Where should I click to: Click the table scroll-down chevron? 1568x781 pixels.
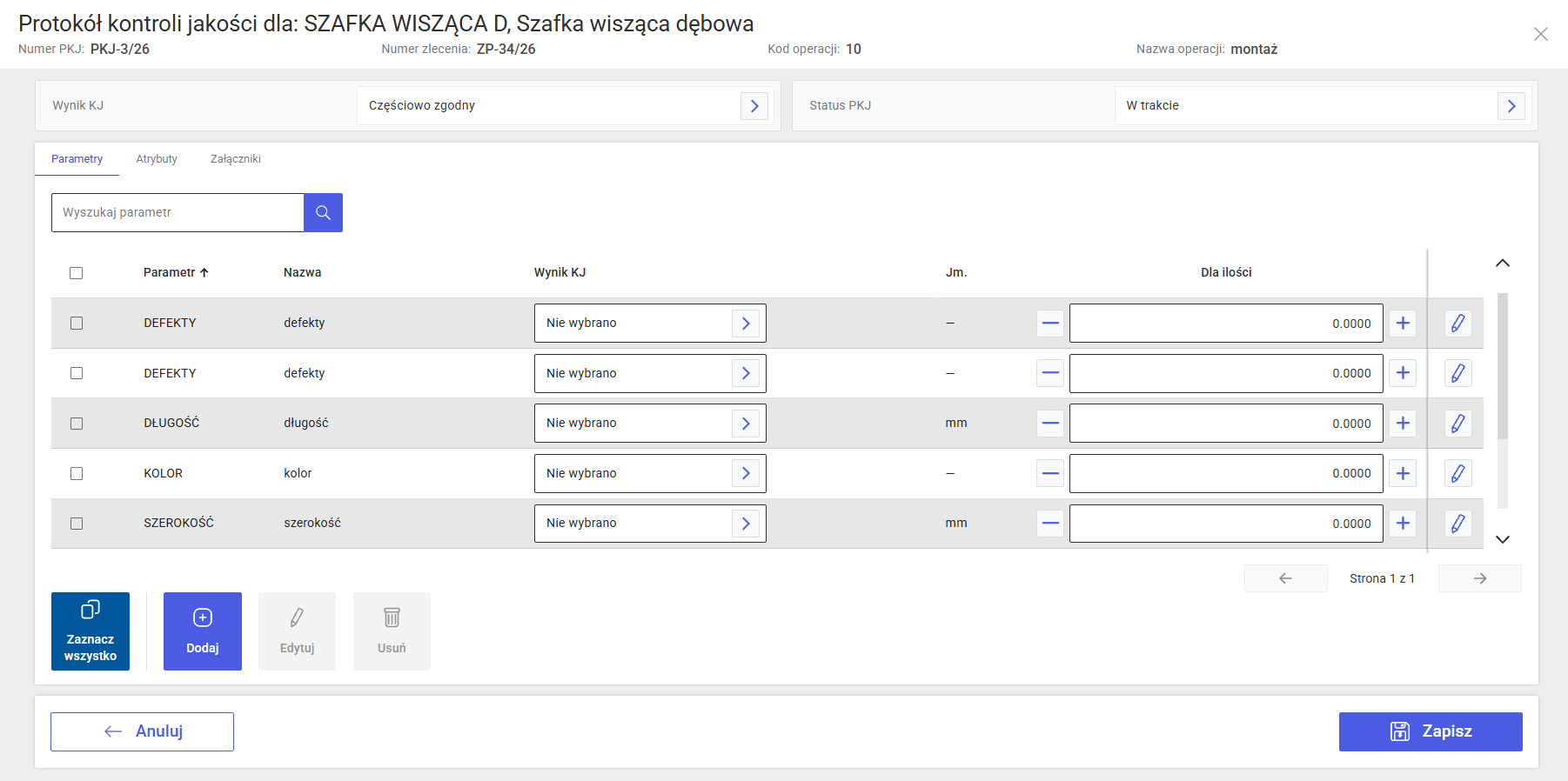click(x=1503, y=539)
